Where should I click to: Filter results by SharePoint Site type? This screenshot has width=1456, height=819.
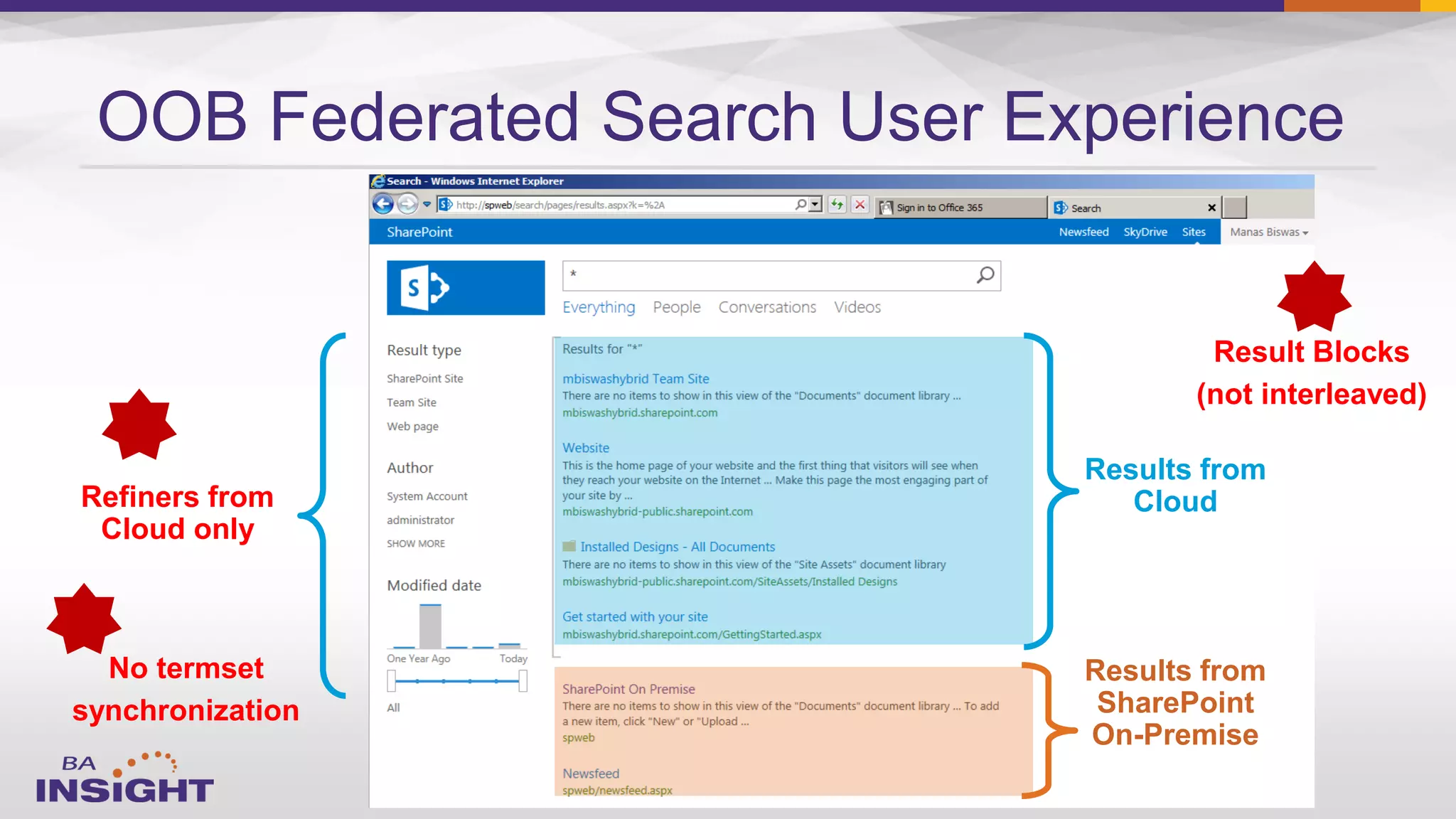tap(425, 378)
